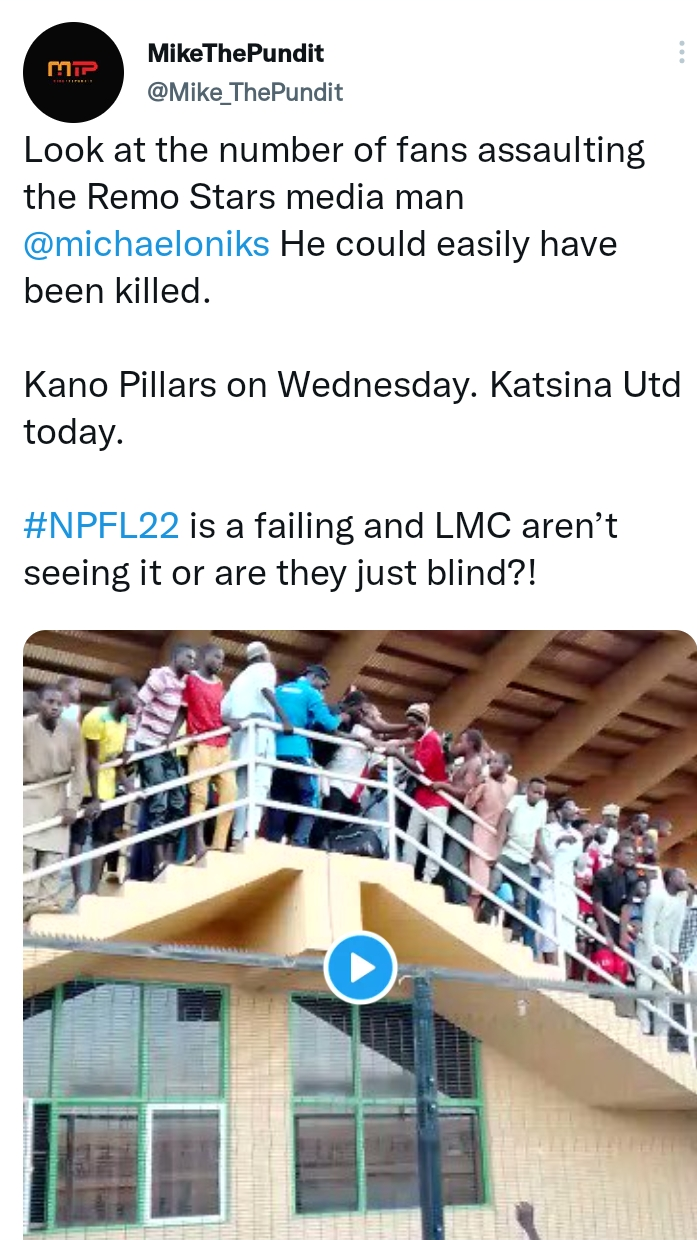Click the "Remo Stars media man" text
The width and height of the screenshot is (697, 1240).
(x=275, y=198)
